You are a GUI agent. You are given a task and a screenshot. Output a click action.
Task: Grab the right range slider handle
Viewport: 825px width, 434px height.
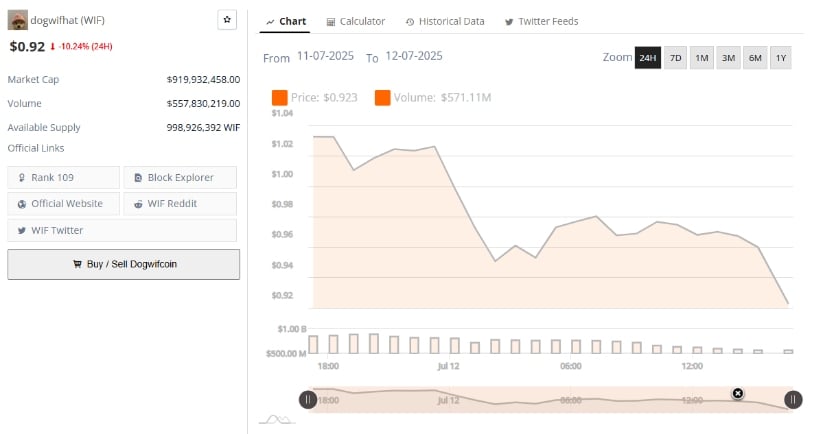[x=793, y=400]
